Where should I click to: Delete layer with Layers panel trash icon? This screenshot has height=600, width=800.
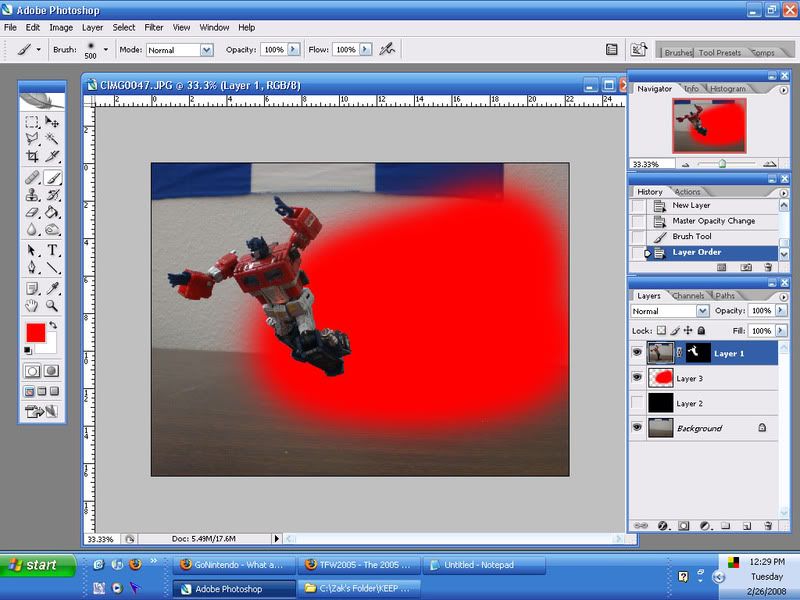(x=768, y=526)
